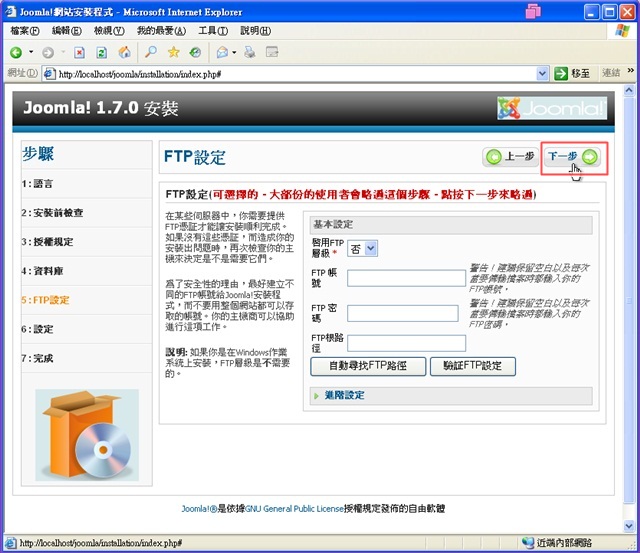Expand the toolbar overflow chevron
The image size is (640, 553).
pyautogui.click(x=631, y=70)
